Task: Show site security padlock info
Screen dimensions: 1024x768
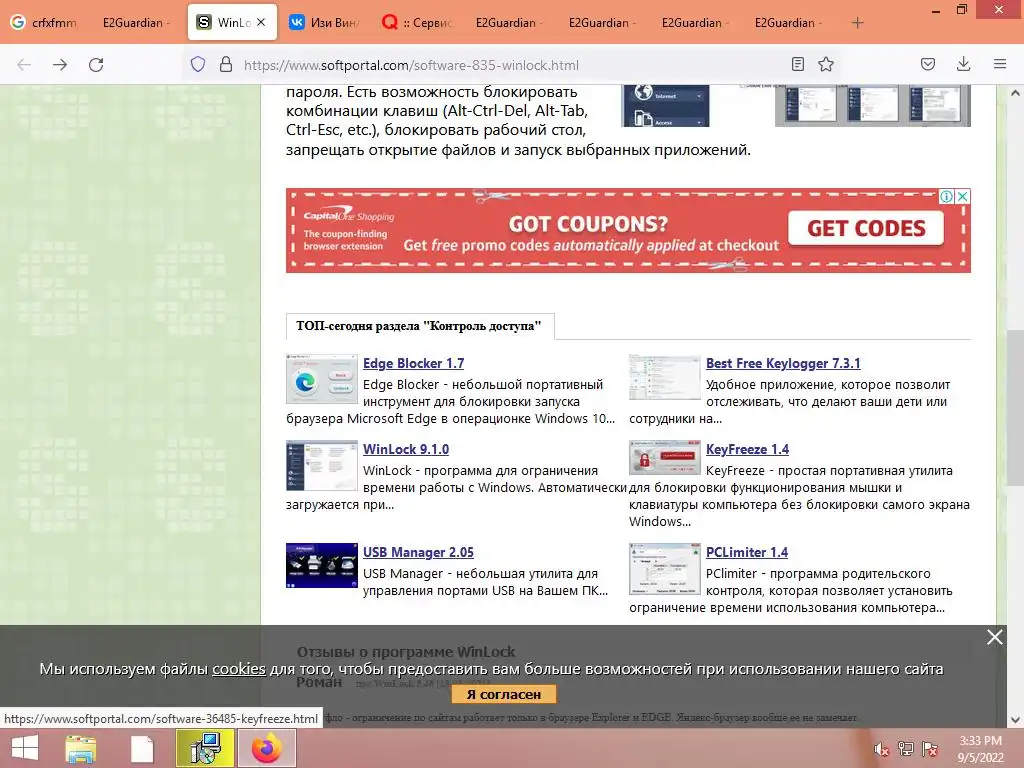Action: (226, 64)
